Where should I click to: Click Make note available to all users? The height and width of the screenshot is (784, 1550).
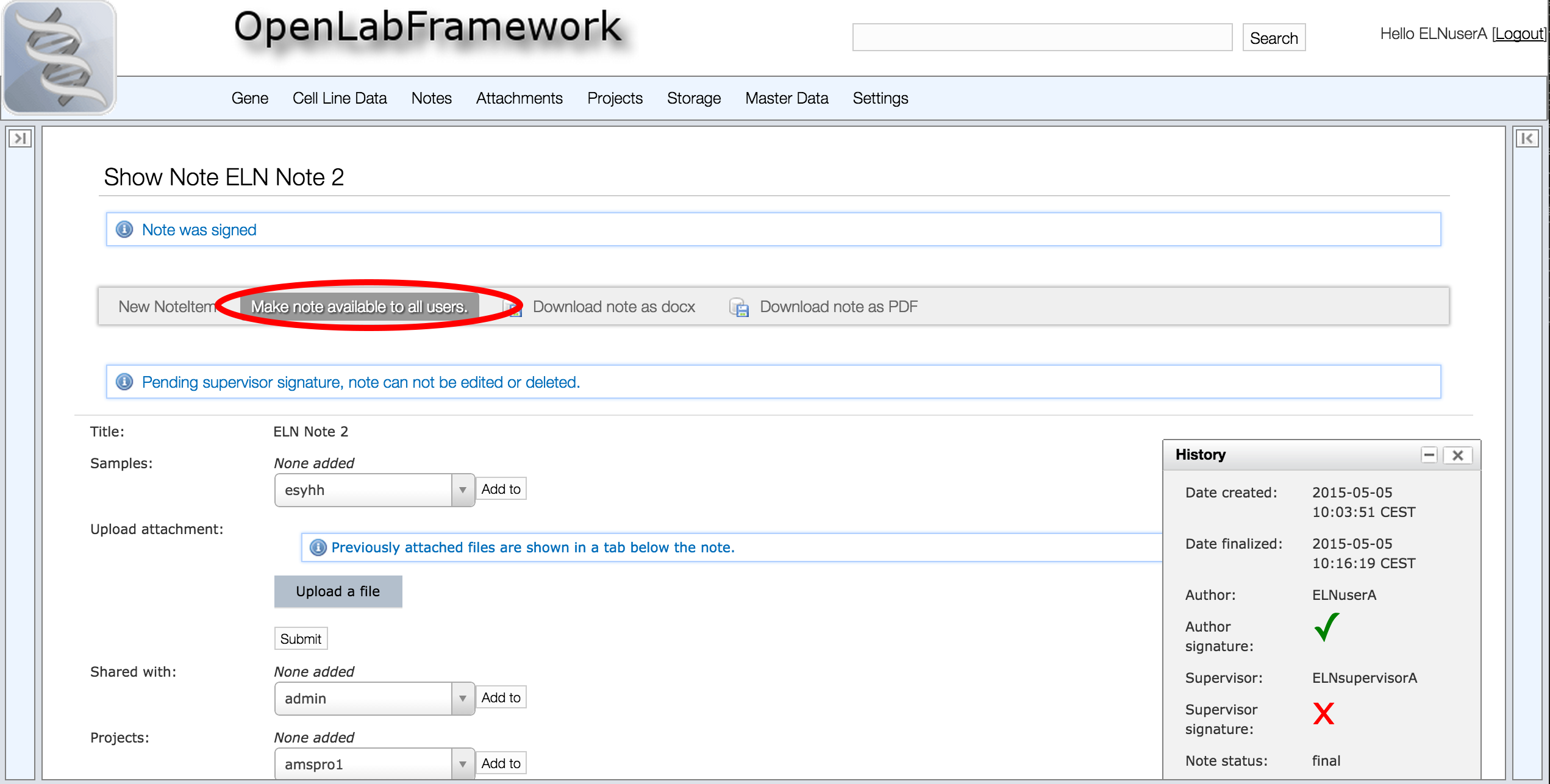[359, 307]
